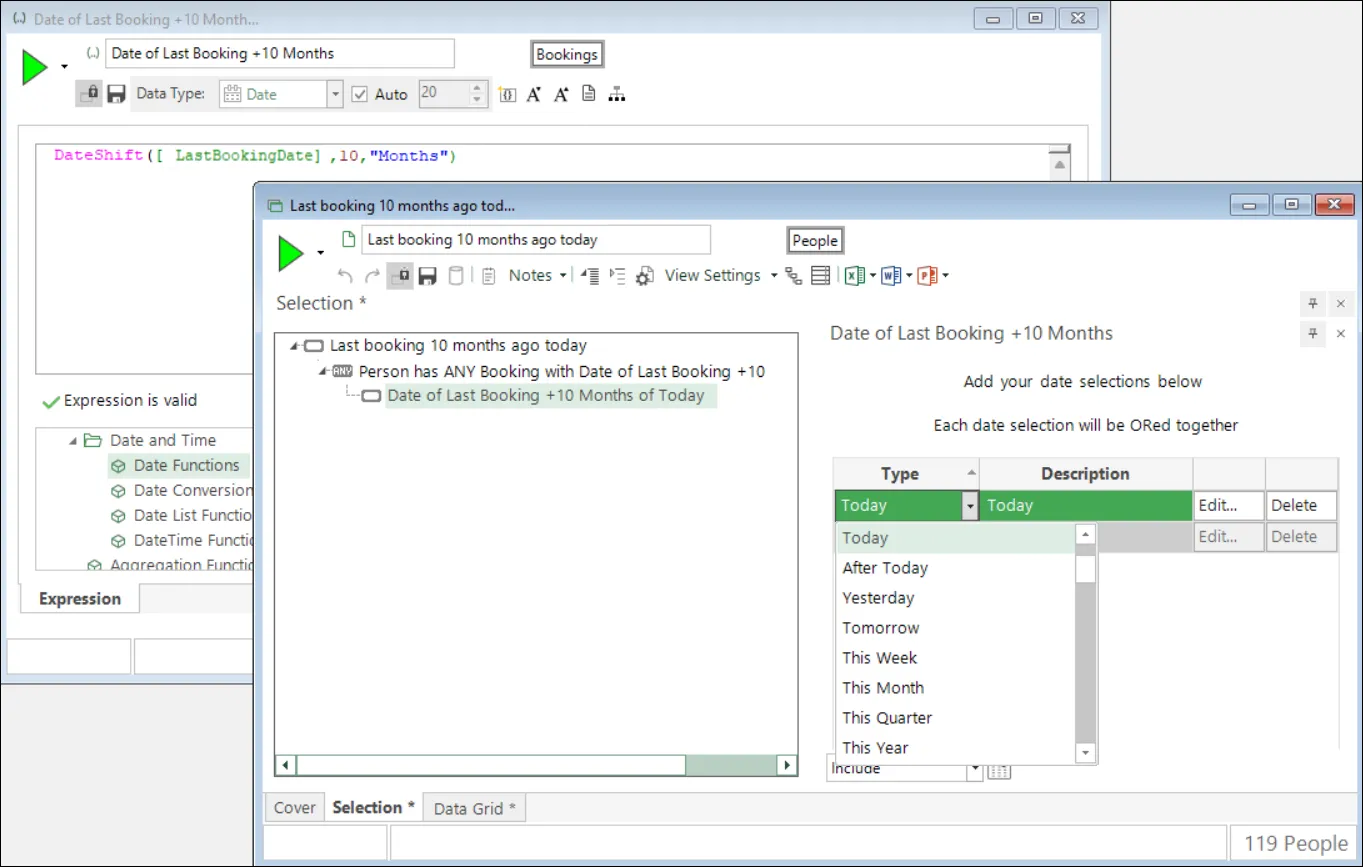Open build options arrow beside selection play button
This screenshot has width=1363, height=867.
[x=320, y=254]
